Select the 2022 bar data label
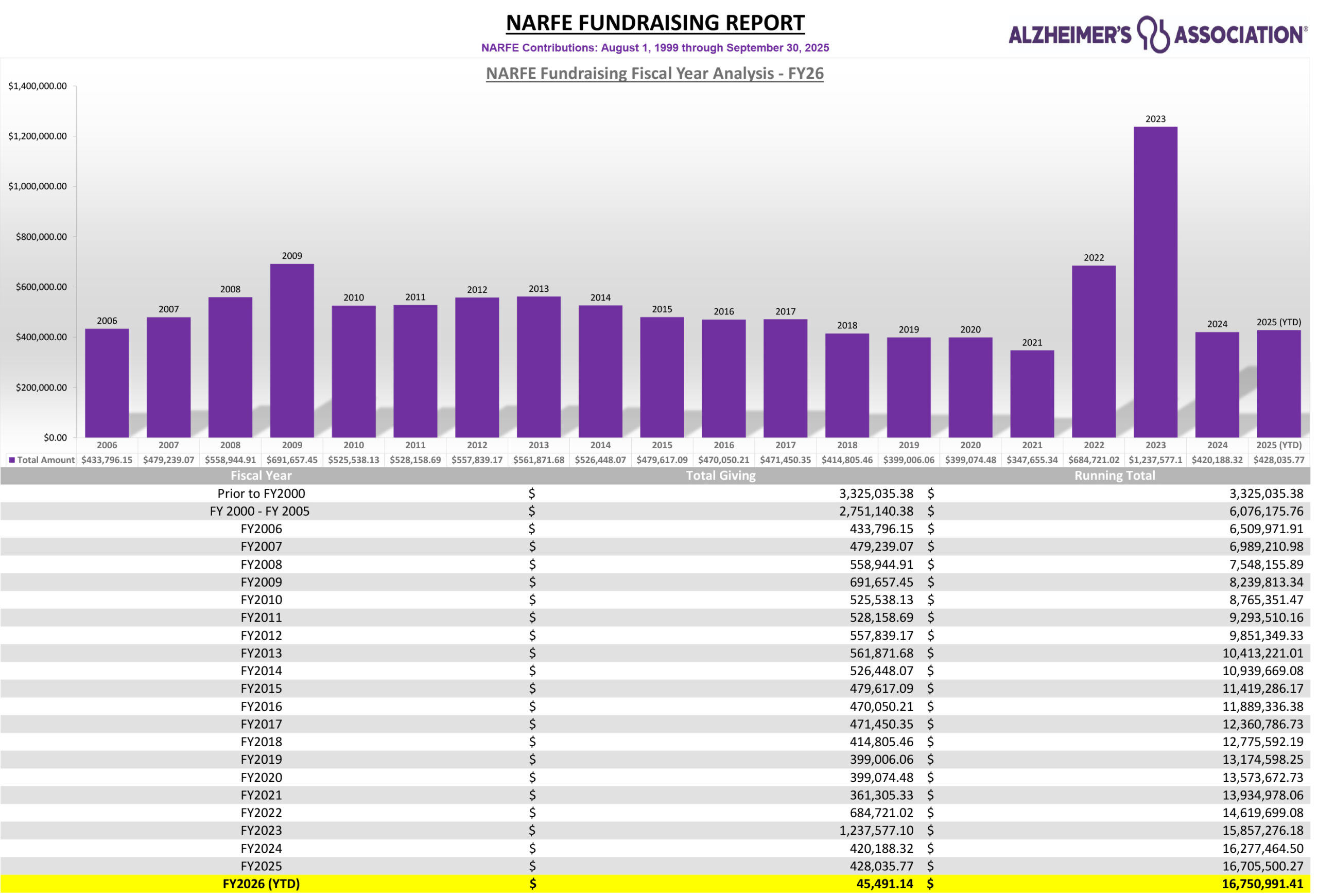Image resolution: width=1318 pixels, height=896 pixels. click(x=1094, y=258)
